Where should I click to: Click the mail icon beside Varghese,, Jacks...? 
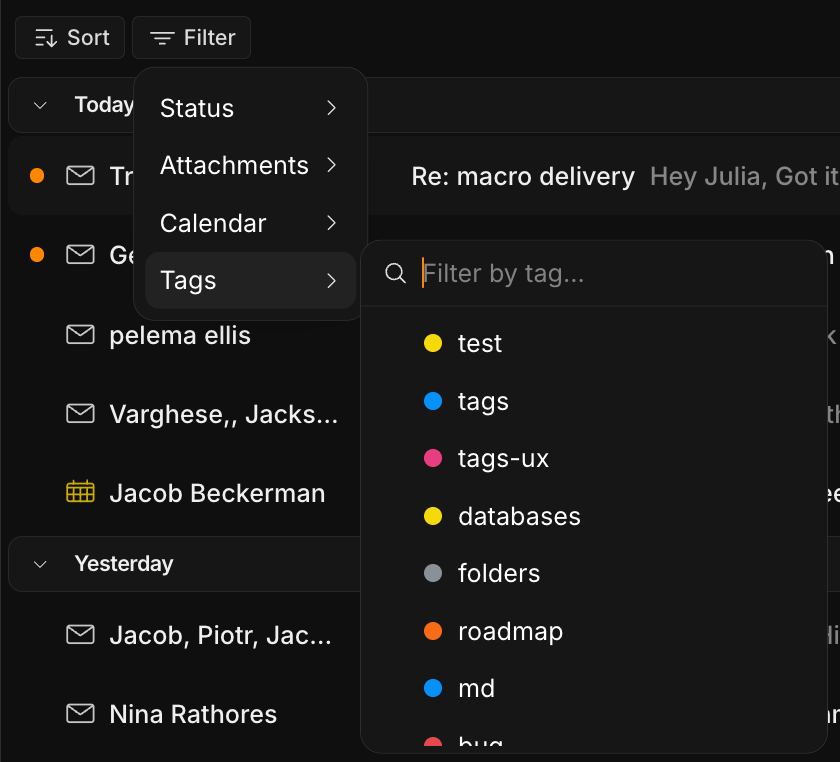pyautogui.click(x=80, y=414)
